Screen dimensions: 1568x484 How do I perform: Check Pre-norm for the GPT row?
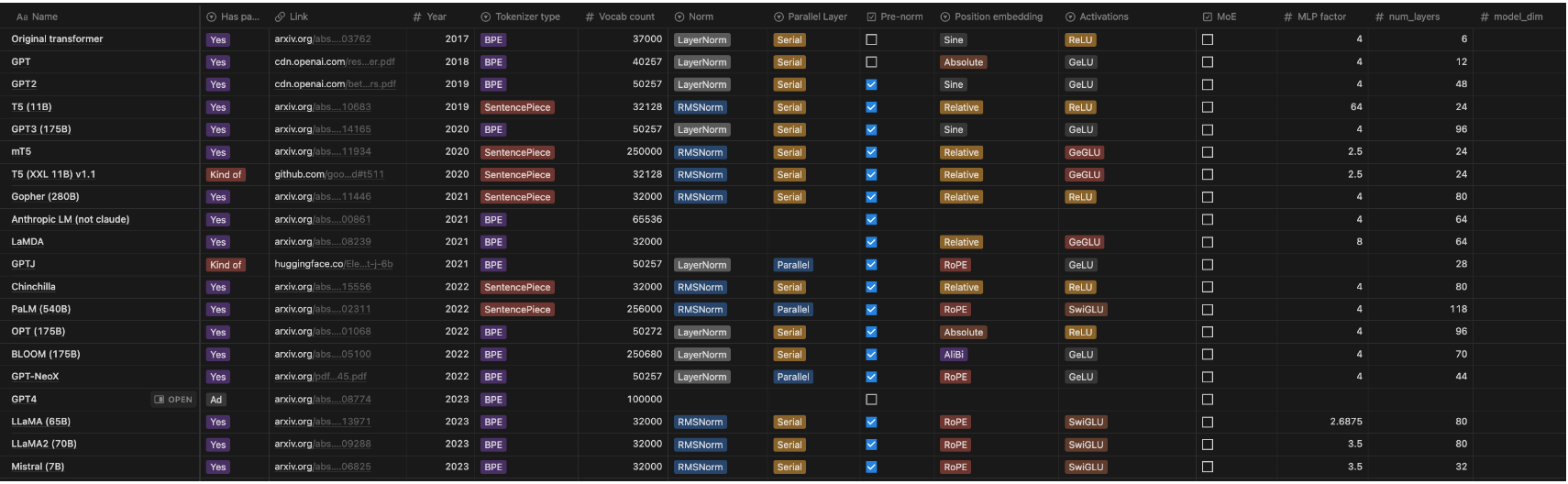click(x=871, y=62)
